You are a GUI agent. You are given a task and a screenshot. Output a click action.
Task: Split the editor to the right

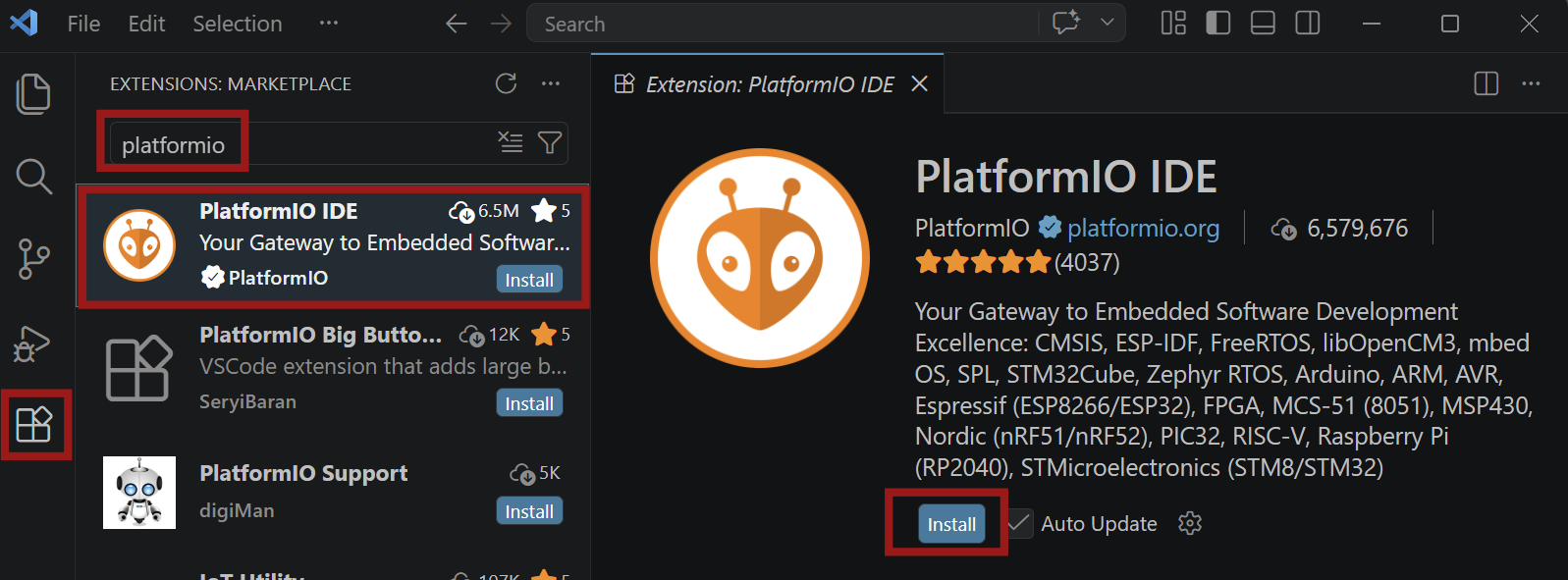pos(1487,83)
